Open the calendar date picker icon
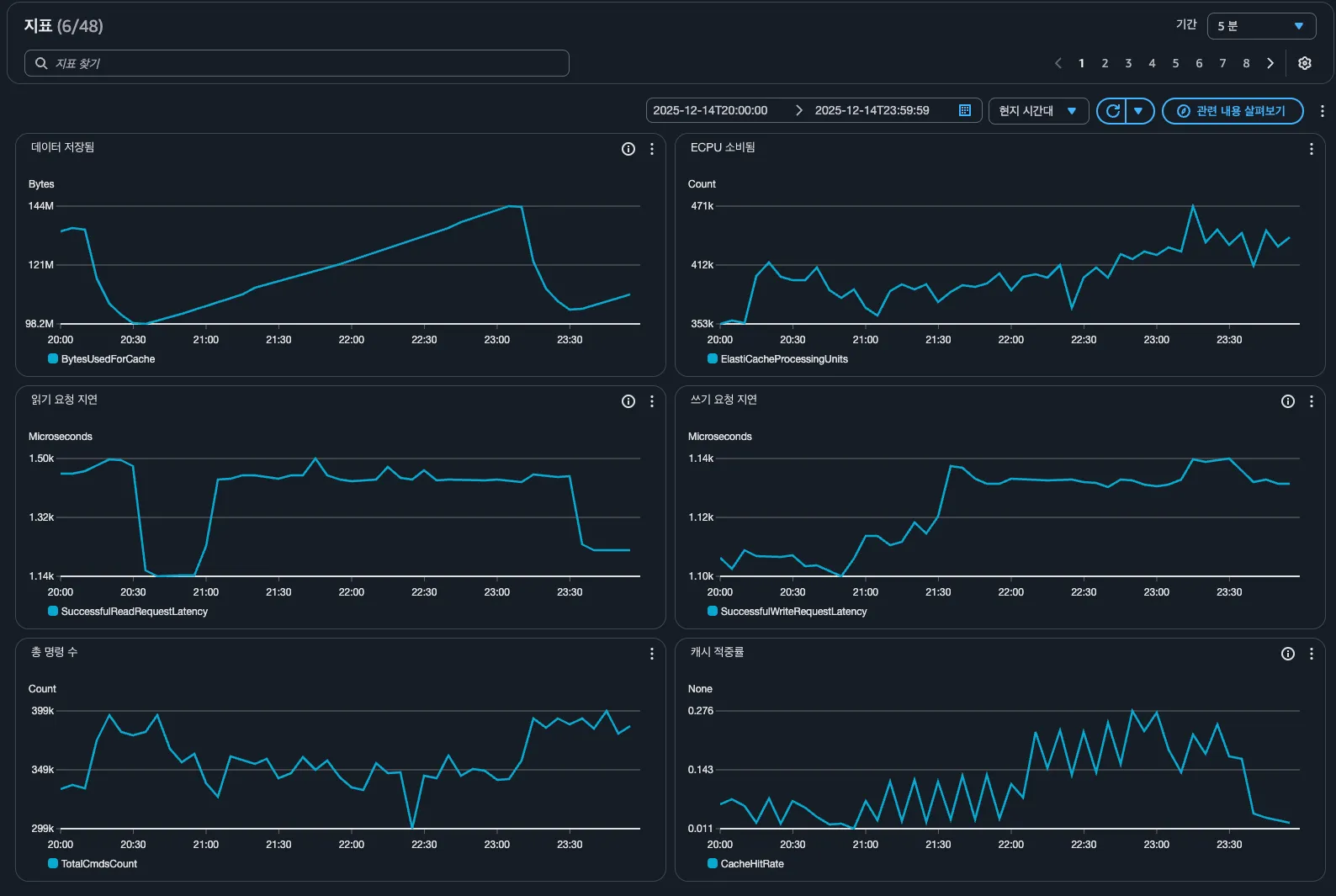 click(964, 110)
